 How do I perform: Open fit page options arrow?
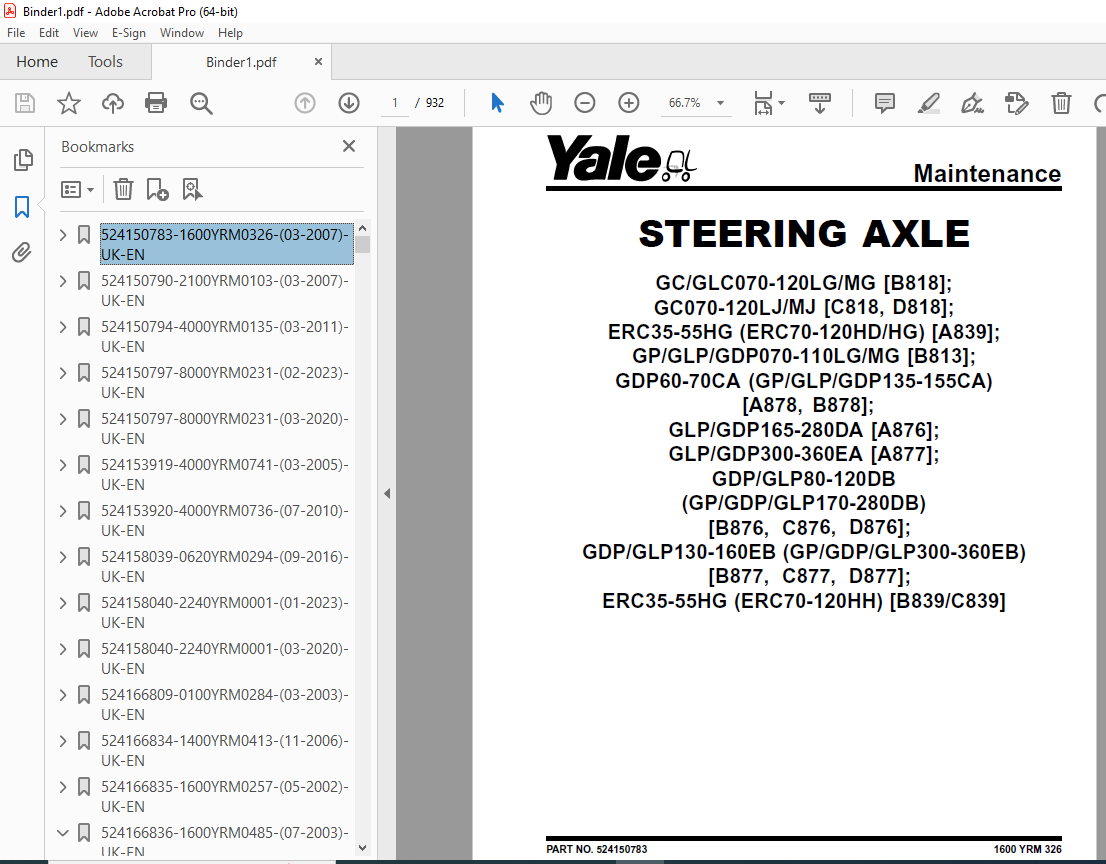[x=781, y=103]
